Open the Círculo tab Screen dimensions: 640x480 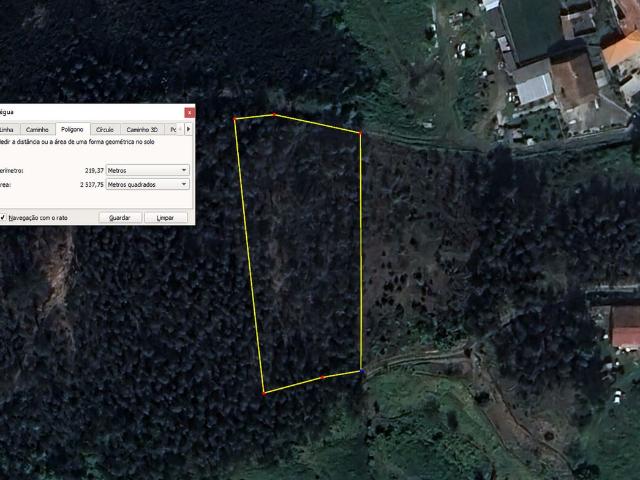104,129
